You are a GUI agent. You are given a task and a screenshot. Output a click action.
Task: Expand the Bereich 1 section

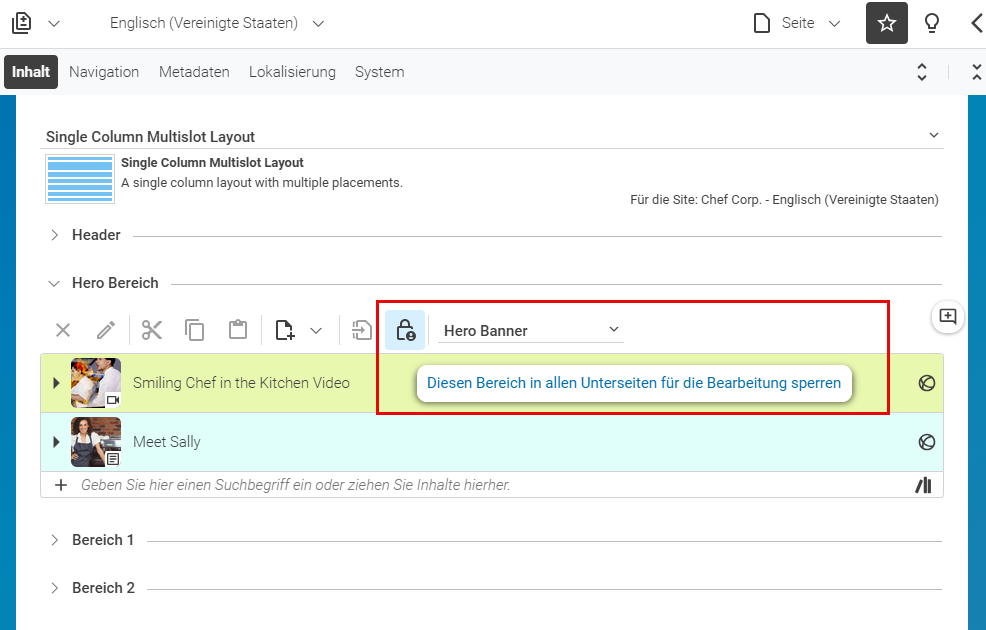(55, 540)
